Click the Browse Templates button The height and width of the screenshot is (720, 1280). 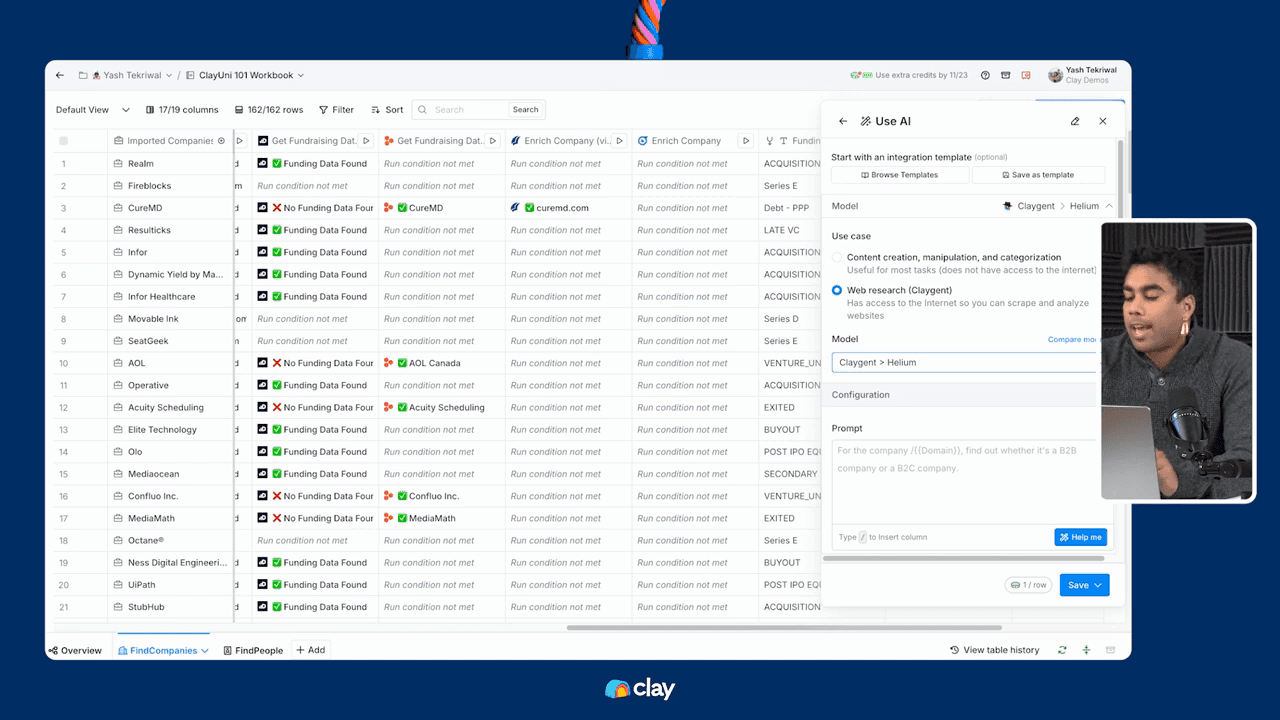pos(900,175)
